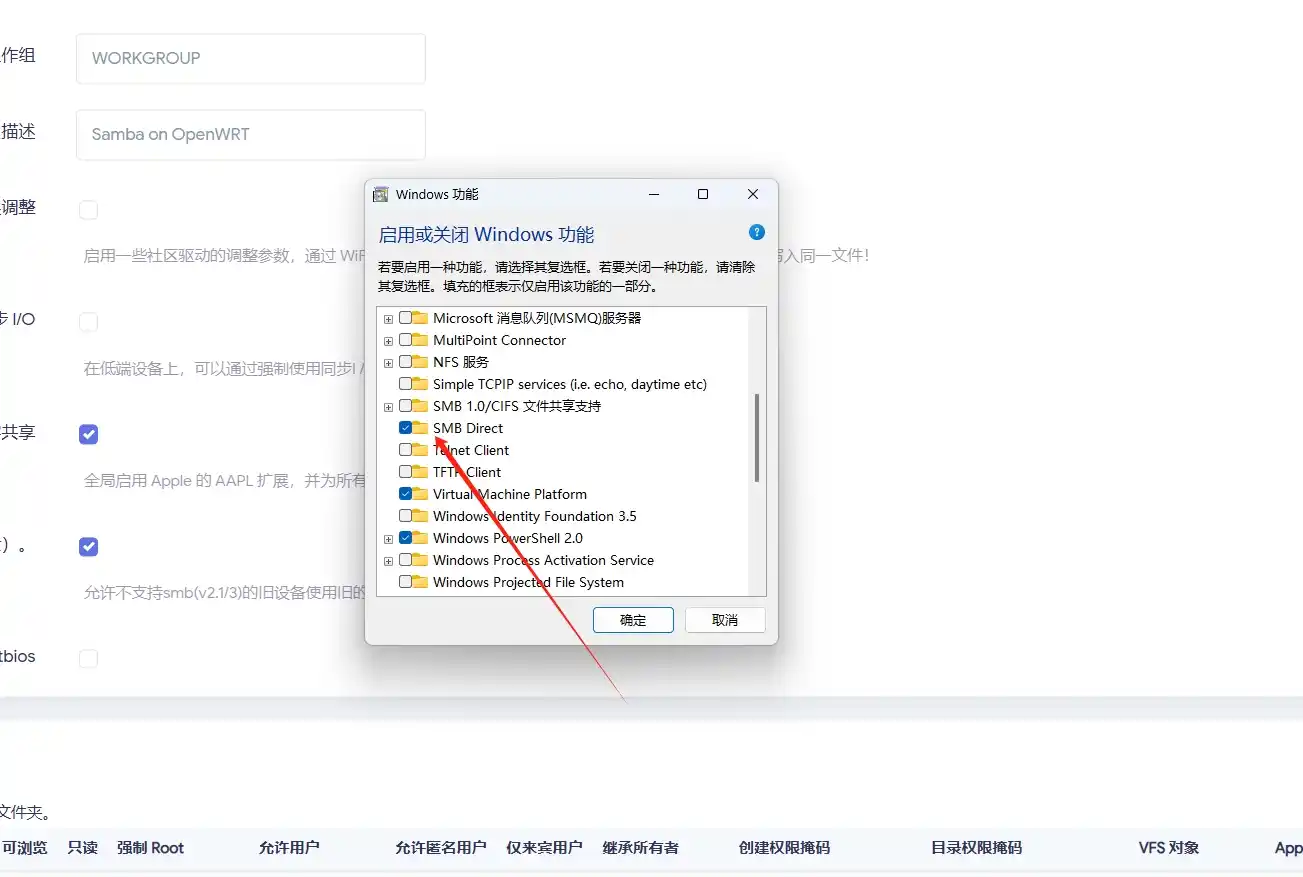
Task: Toggle the I/O row checkbox
Action: tap(89, 322)
